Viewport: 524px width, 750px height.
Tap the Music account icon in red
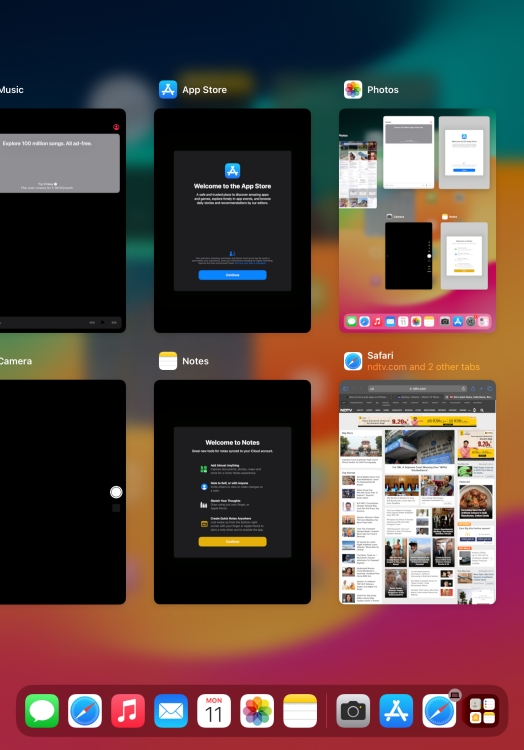tap(116, 127)
